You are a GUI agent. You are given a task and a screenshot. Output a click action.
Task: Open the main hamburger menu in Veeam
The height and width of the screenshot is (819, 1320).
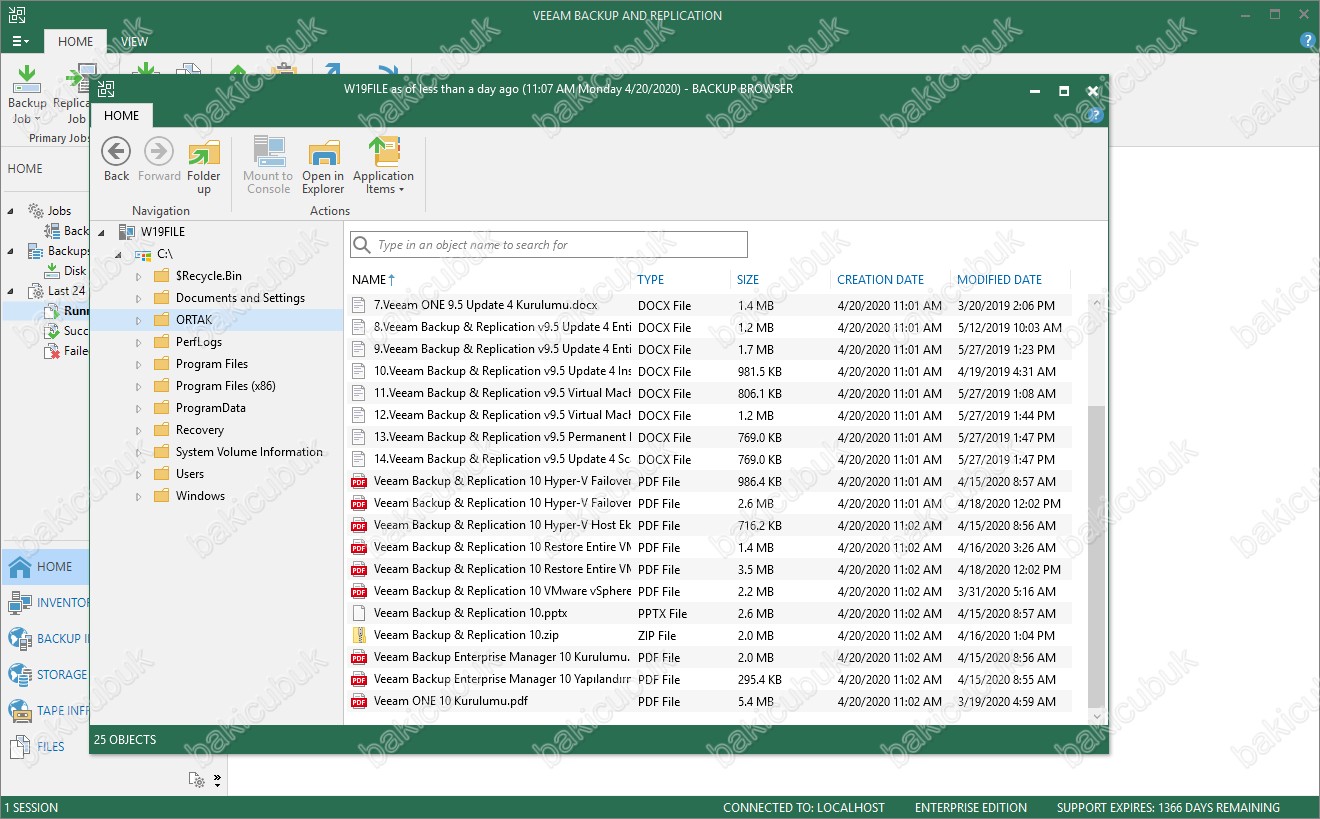coord(20,42)
